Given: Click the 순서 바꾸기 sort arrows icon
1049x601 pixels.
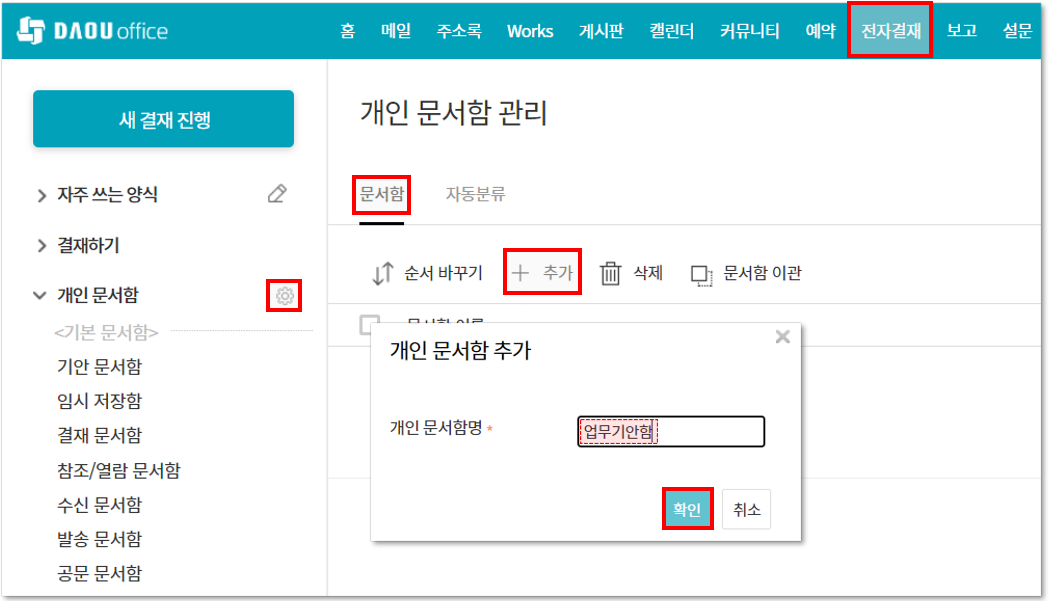Looking at the screenshot, I should tap(382, 274).
